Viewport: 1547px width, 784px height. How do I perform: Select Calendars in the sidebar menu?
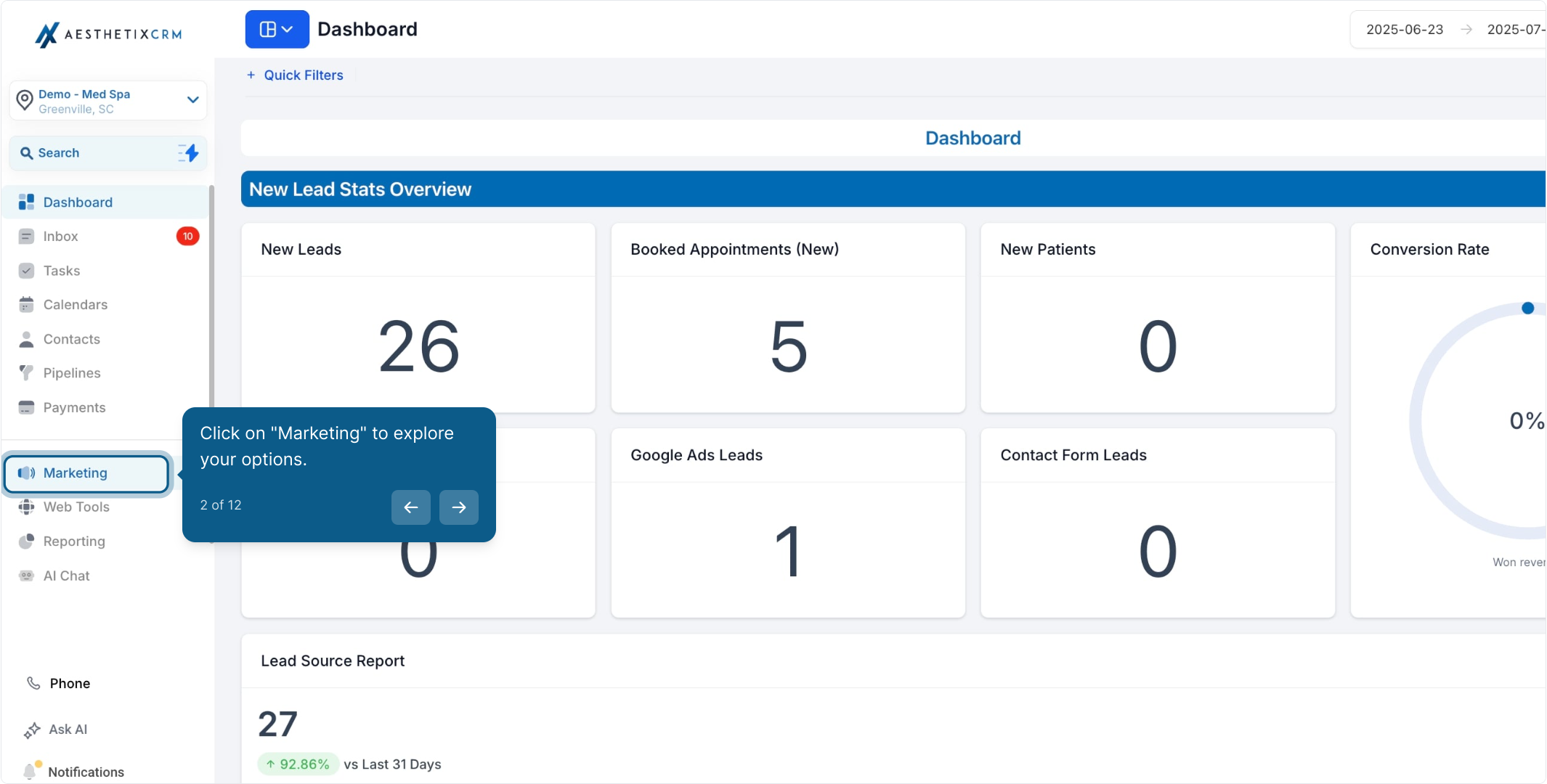pos(76,305)
